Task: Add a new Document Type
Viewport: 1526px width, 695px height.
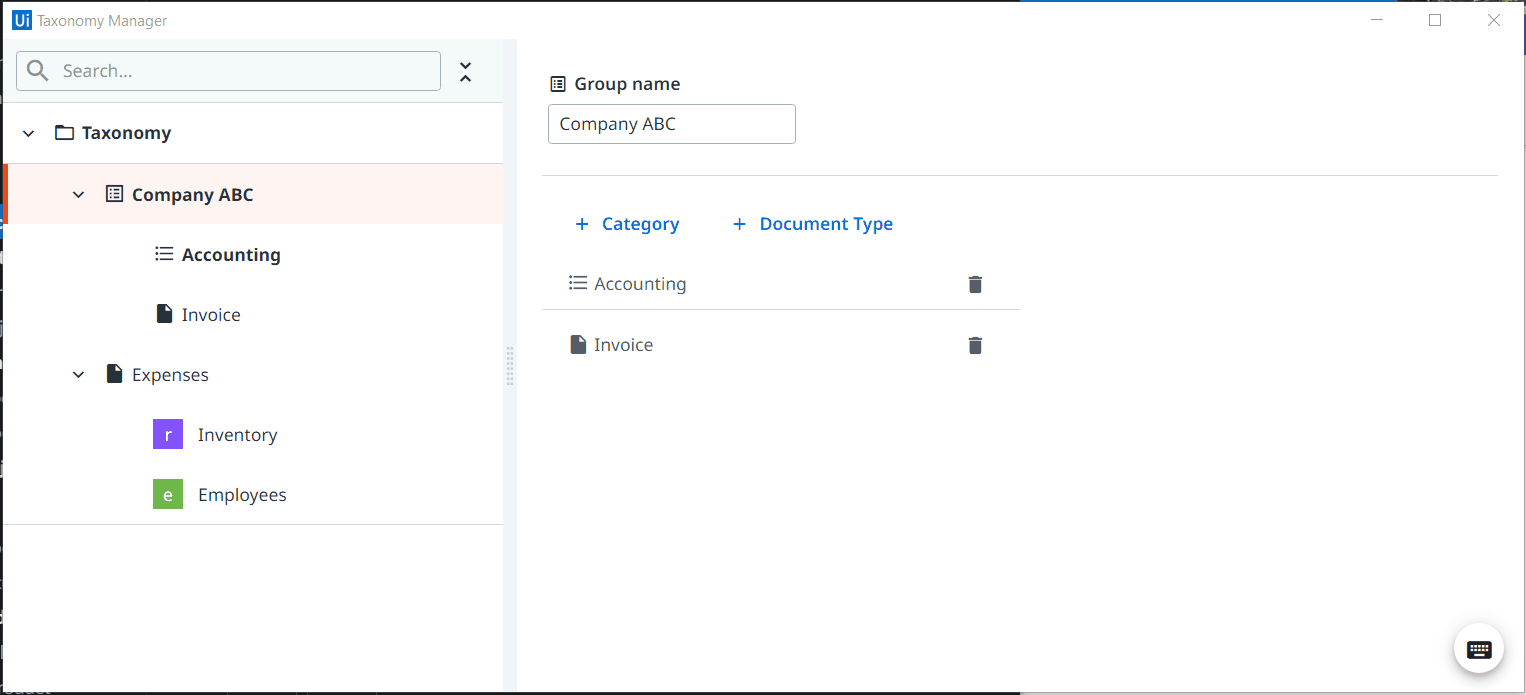Action: pos(812,224)
